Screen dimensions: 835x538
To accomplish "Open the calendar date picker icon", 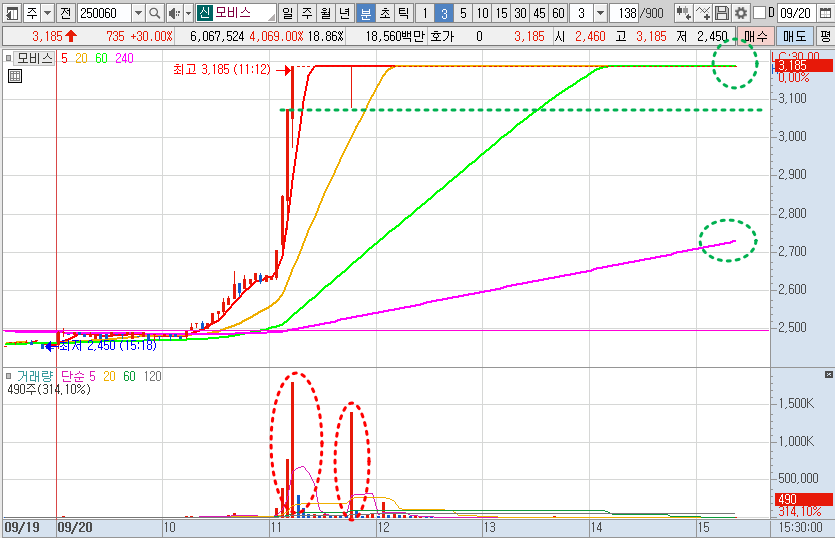I will [x=825, y=13].
